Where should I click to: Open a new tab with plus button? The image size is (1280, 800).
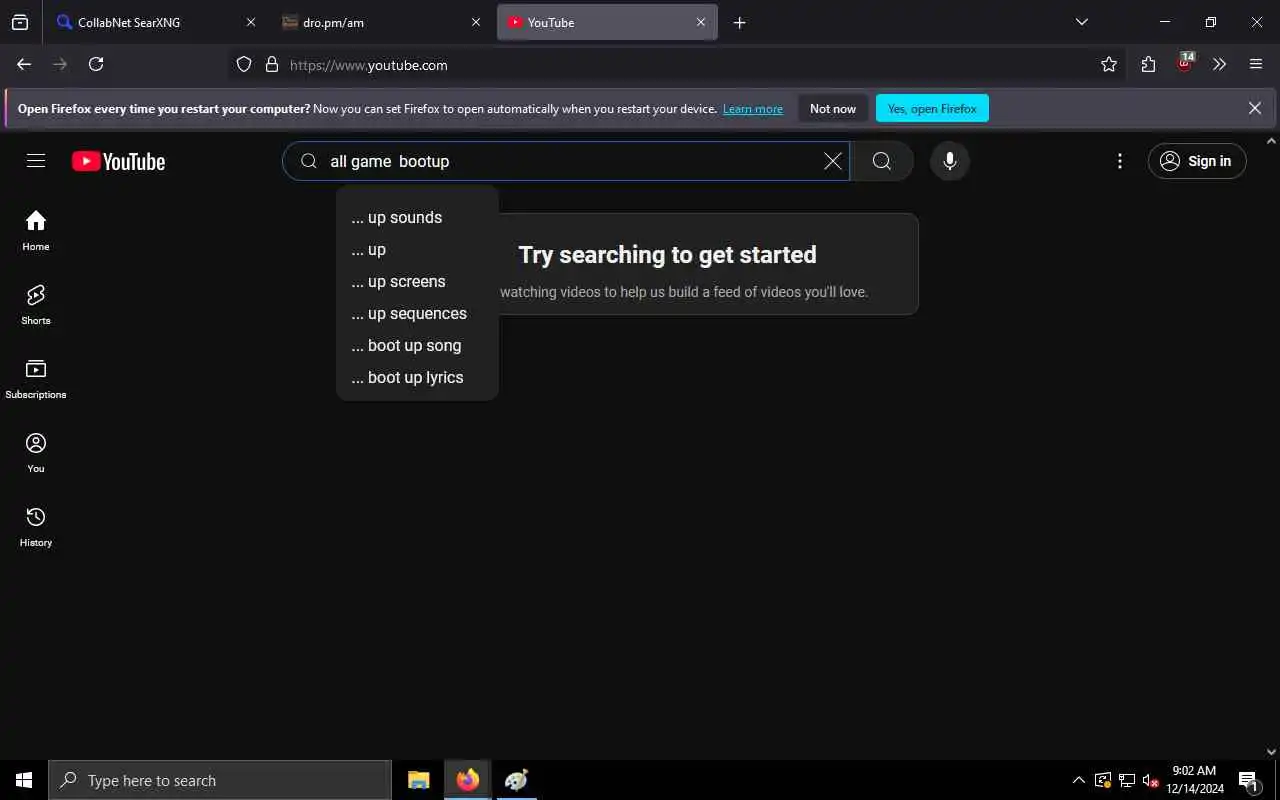tap(739, 22)
